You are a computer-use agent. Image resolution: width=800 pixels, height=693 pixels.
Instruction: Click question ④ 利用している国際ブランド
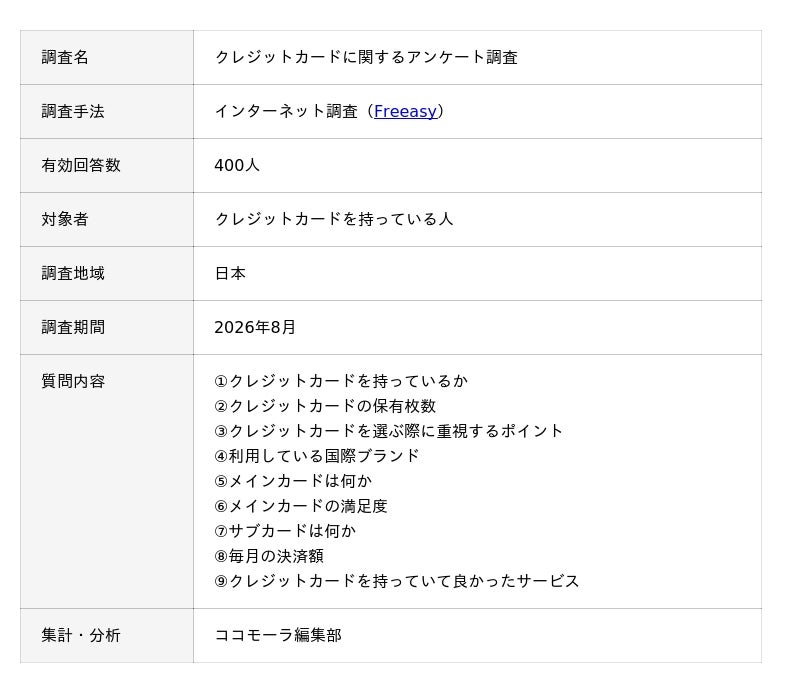pyautogui.click(x=317, y=456)
